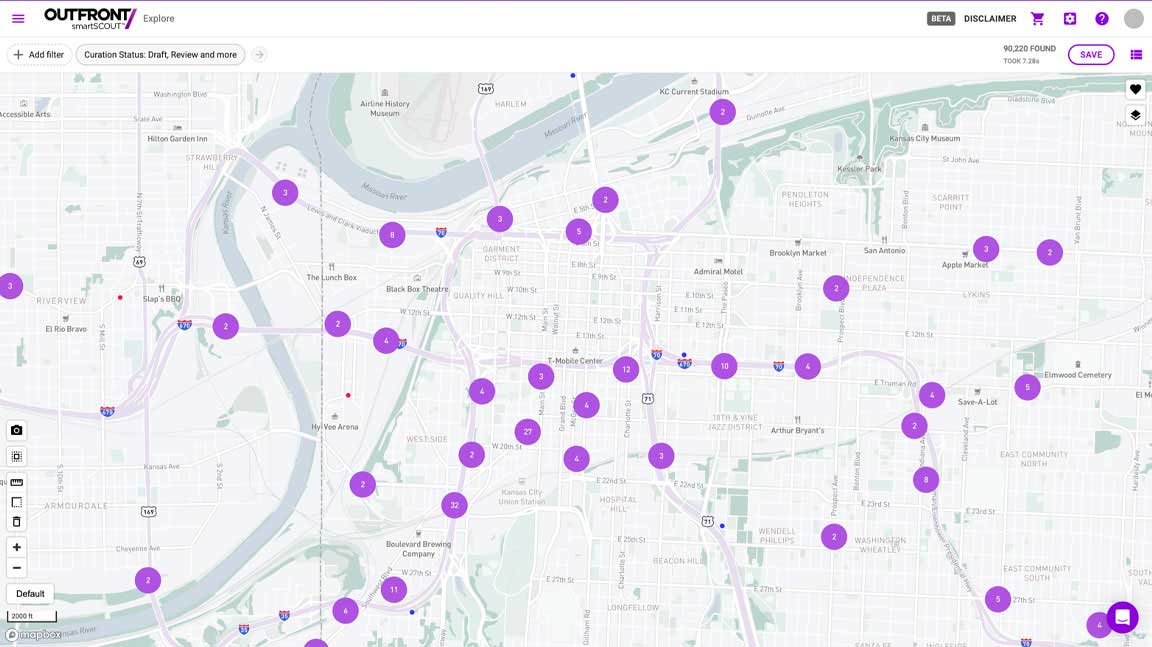Switch to list view beside the SAVE button

[1136, 54]
